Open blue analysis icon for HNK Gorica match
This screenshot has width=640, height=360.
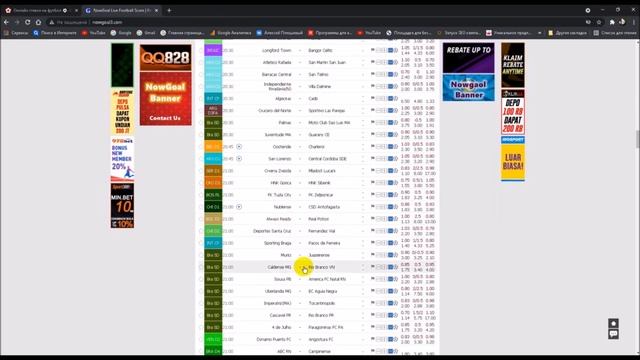390,182
